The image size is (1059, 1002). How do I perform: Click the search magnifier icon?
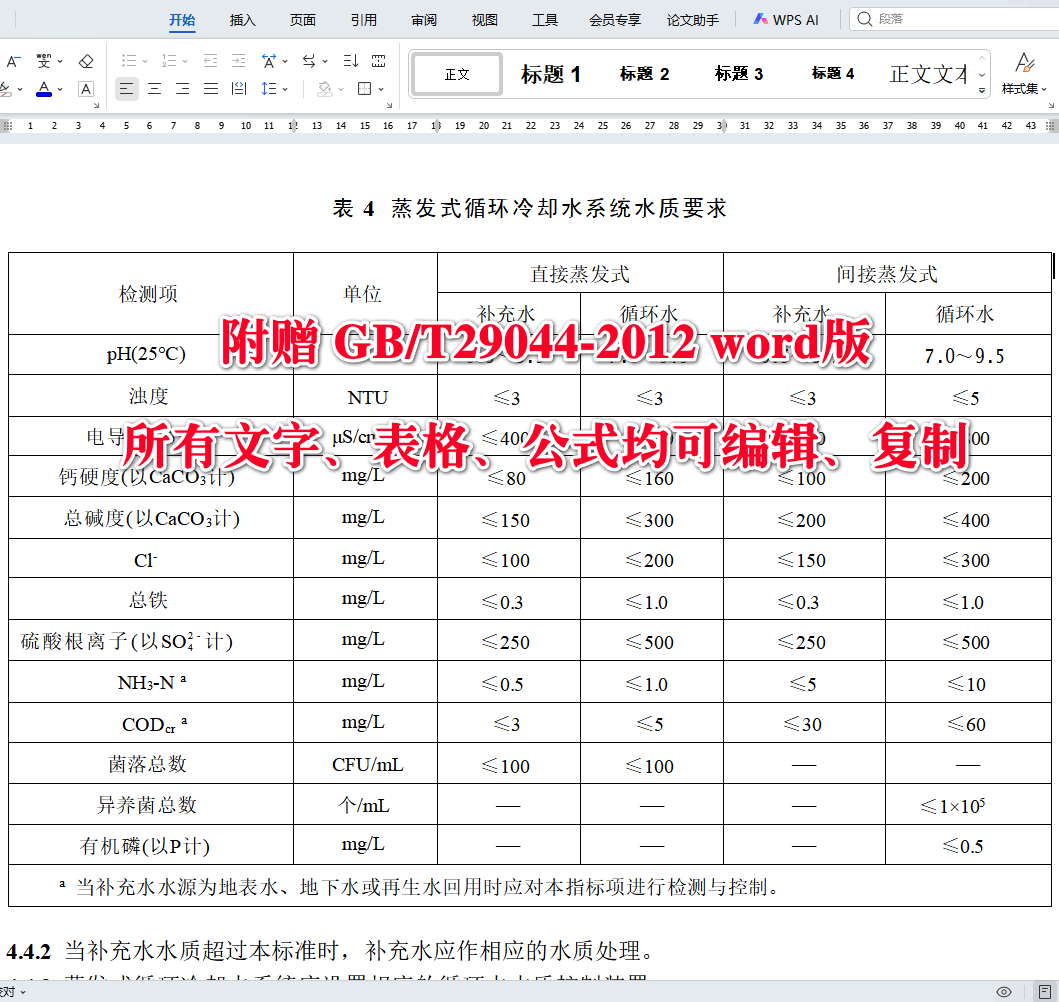(864, 19)
